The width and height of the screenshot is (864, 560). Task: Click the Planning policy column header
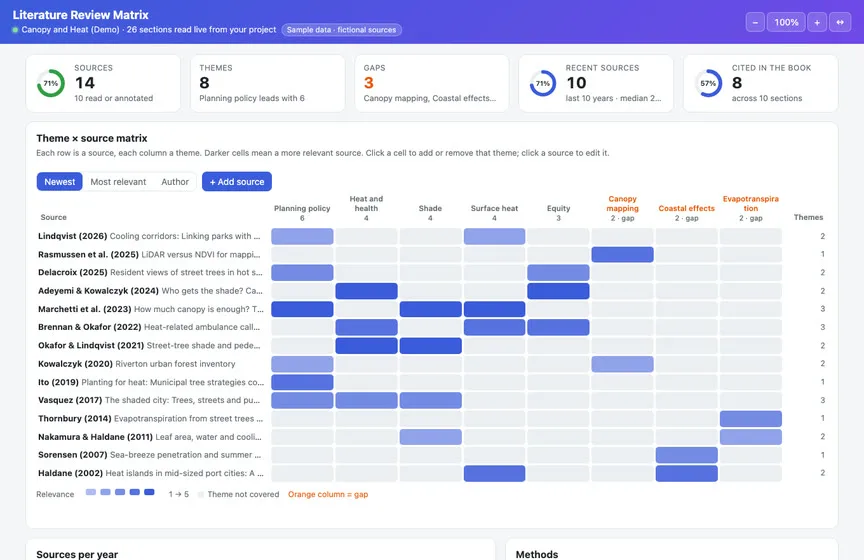click(x=302, y=212)
